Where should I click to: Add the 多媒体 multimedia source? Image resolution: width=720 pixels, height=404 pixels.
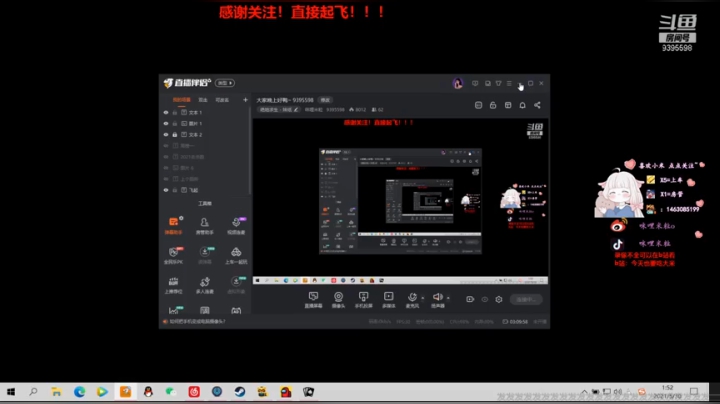point(388,300)
